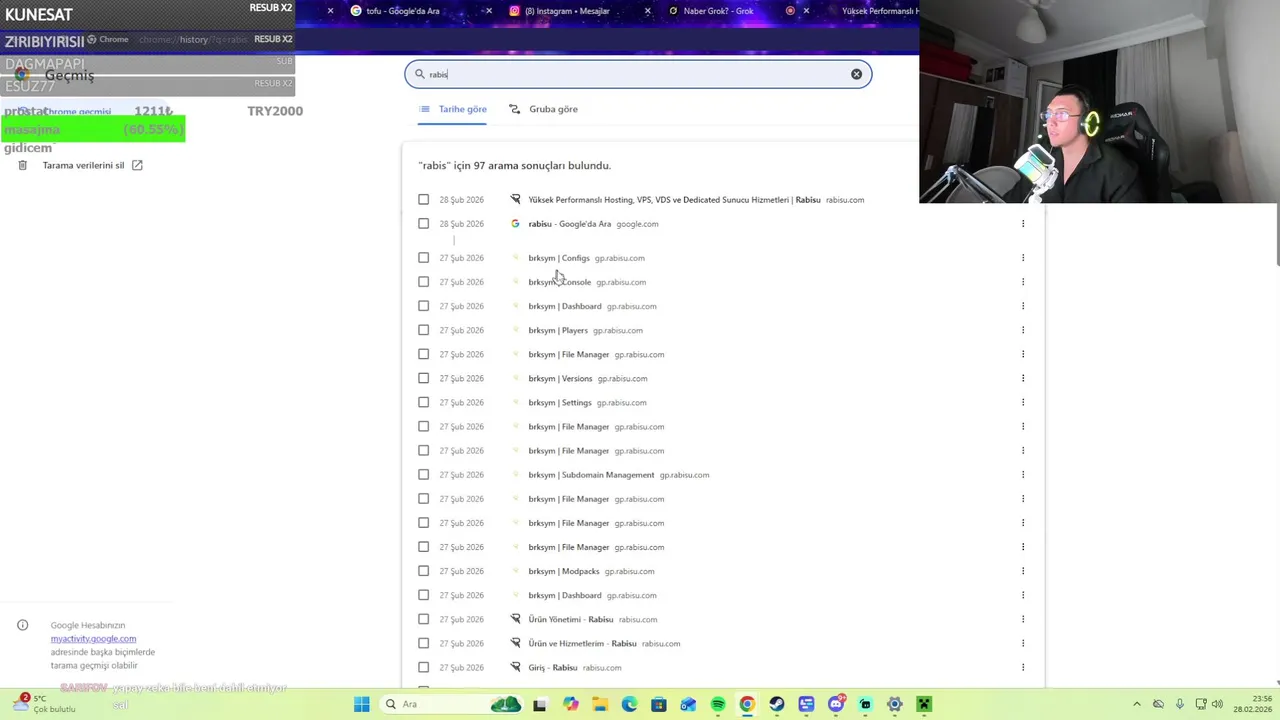Image resolution: width=1280 pixels, height=720 pixels.
Task: Click the network status icon in the system tray
Action: pyautogui.click(x=1199, y=704)
